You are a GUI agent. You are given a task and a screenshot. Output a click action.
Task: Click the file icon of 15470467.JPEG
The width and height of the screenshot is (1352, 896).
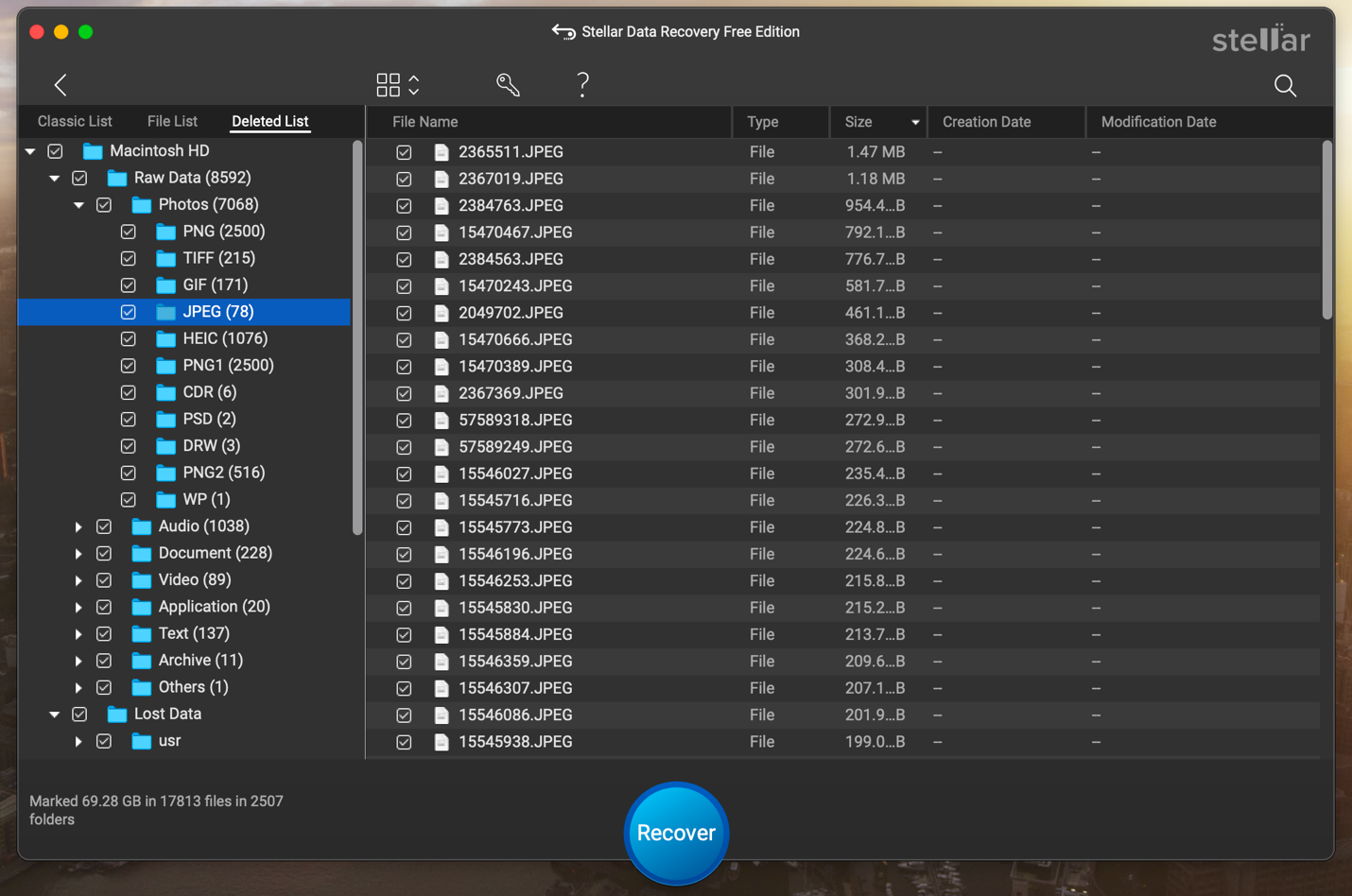pyautogui.click(x=442, y=233)
